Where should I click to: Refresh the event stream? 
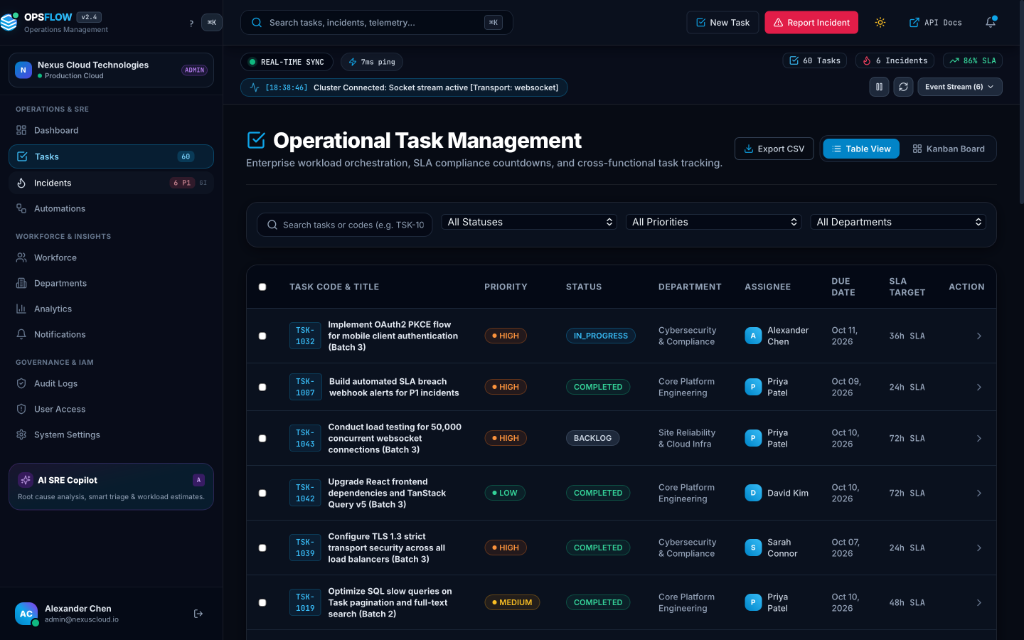(x=903, y=87)
